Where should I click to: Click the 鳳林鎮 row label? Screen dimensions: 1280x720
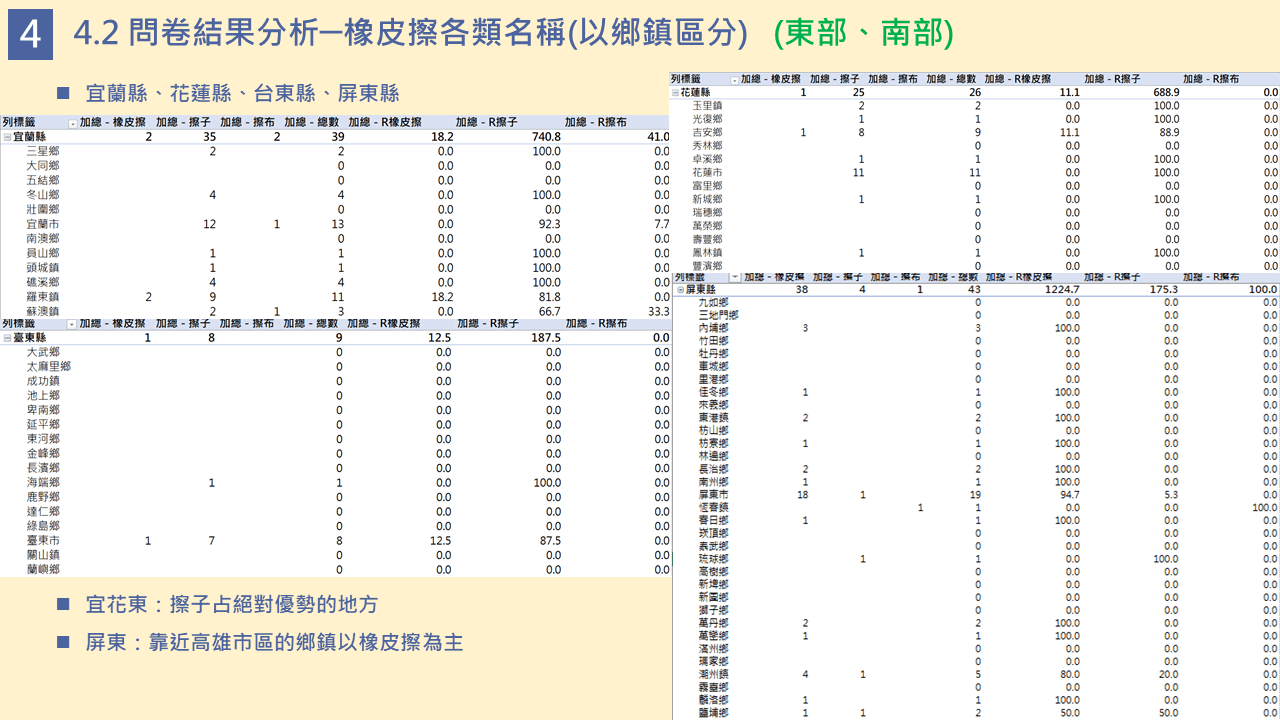(707, 253)
